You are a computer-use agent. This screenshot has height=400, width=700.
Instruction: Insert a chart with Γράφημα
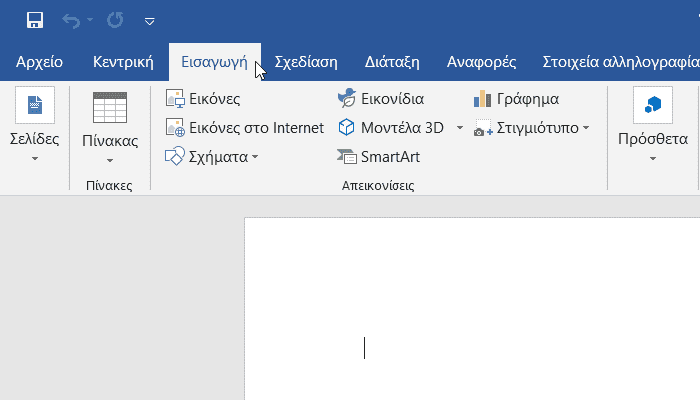click(516, 99)
